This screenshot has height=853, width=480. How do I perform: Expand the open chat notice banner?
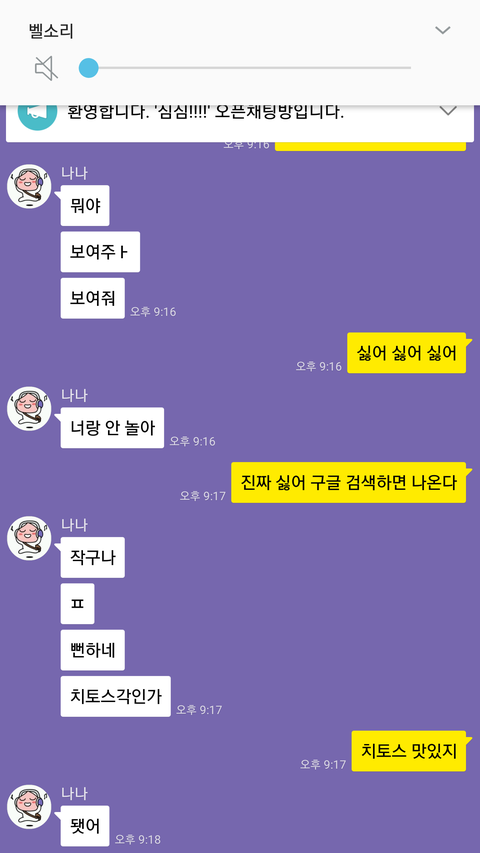[x=447, y=111]
